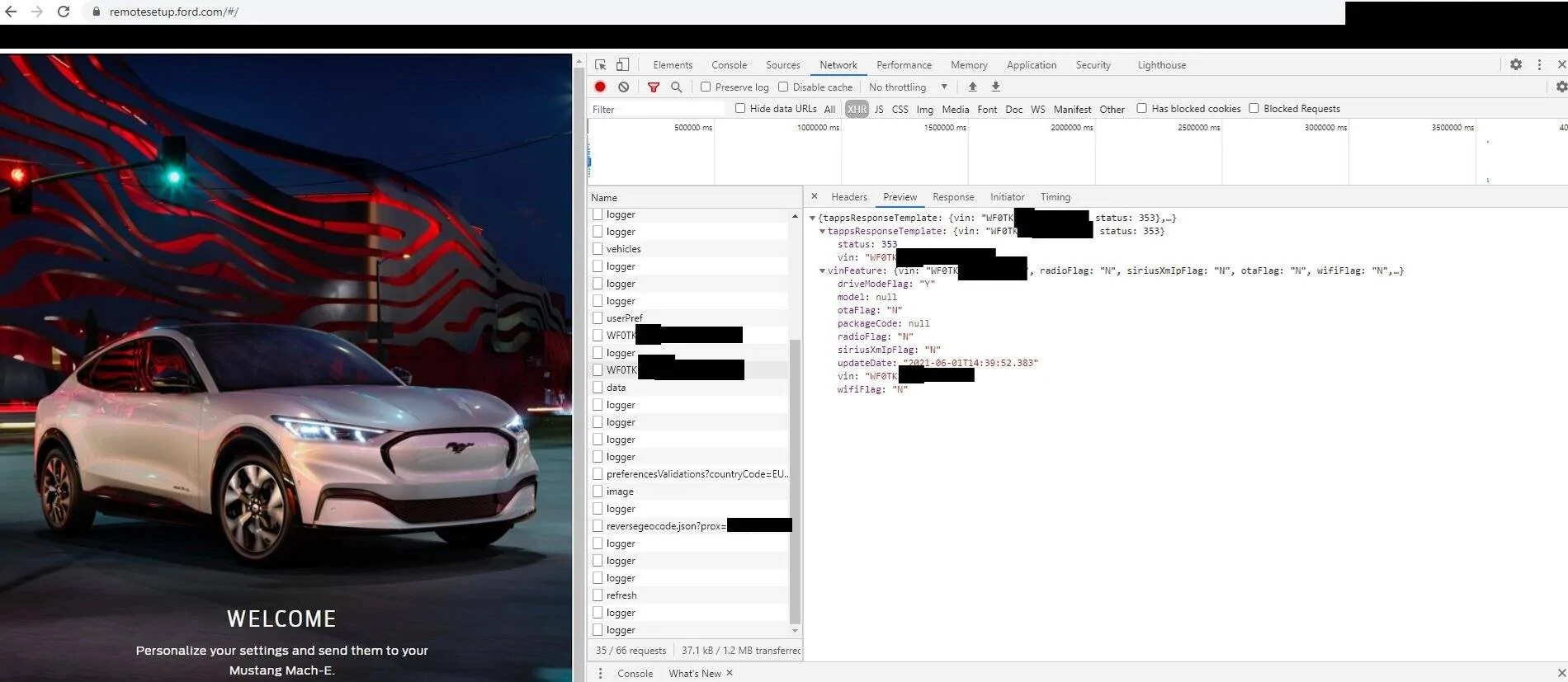Open network settings gear in toolbar

click(x=1561, y=87)
